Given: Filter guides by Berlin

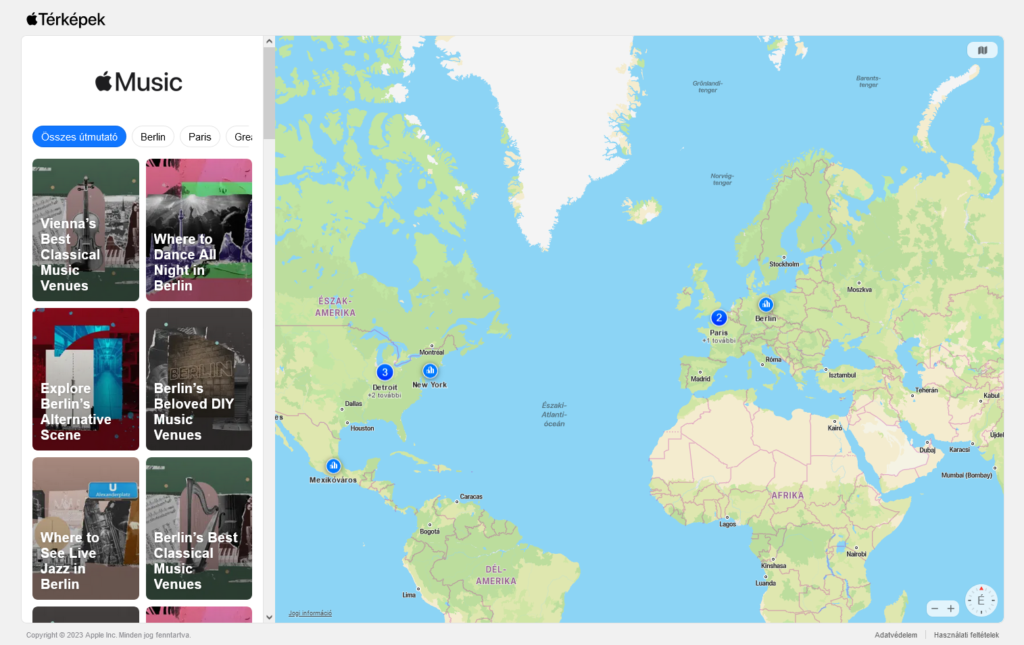Looking at the screenshot, I should (153, 137).
